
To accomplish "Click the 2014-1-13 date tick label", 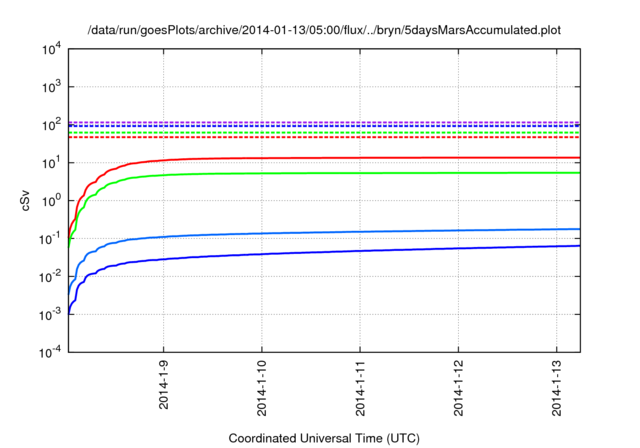I will pyautogui.click(x=557, y=388).
